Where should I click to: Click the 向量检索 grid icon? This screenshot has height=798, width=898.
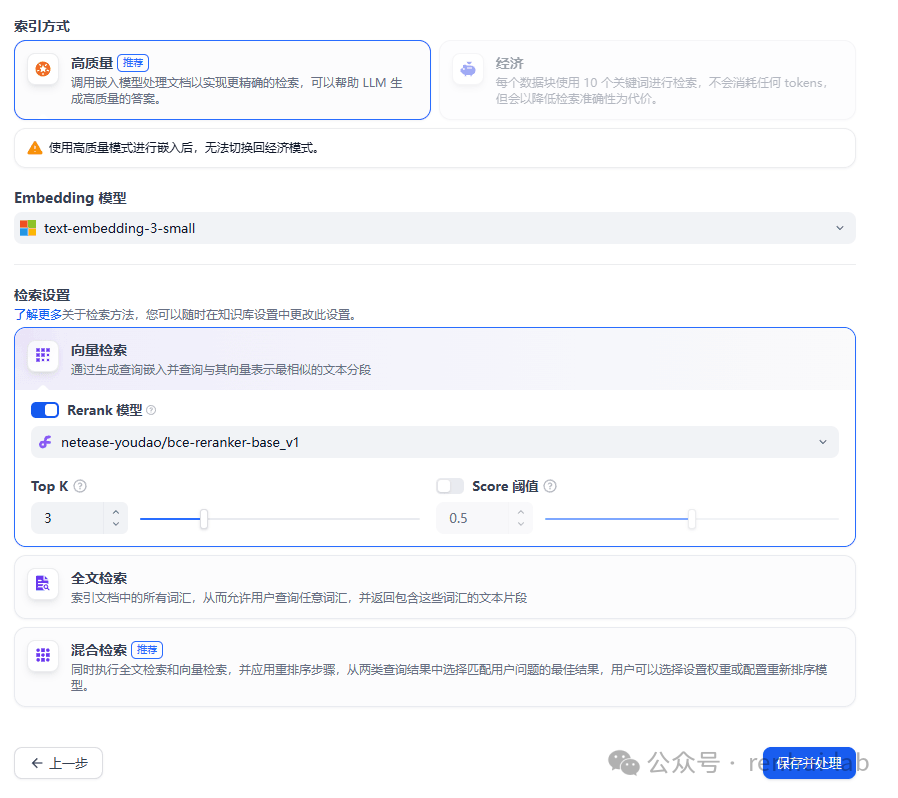[41, 356]
